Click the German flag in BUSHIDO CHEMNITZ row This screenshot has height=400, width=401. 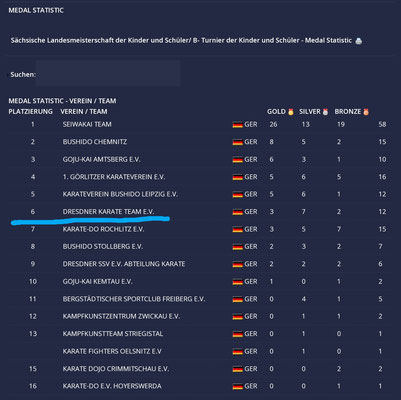[238, 142]
